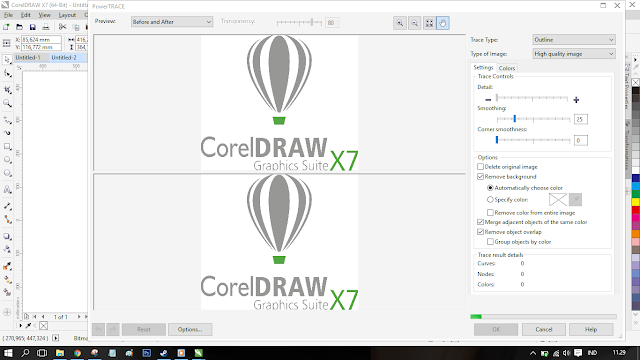640x360 pixels.
Task: Open the Layout menu in CorelDRAW
Action: pos(67,15)
